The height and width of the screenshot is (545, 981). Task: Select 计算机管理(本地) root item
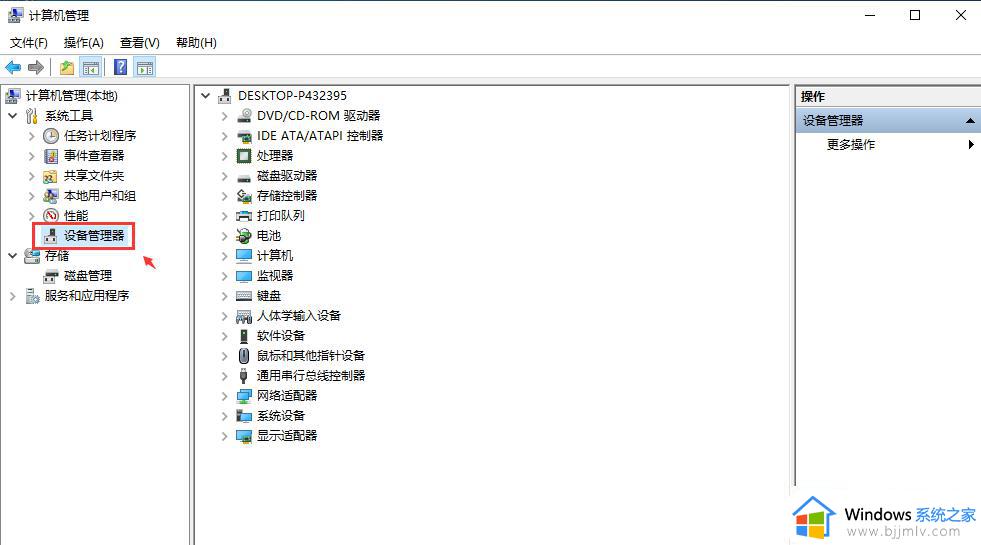(72, 96)
